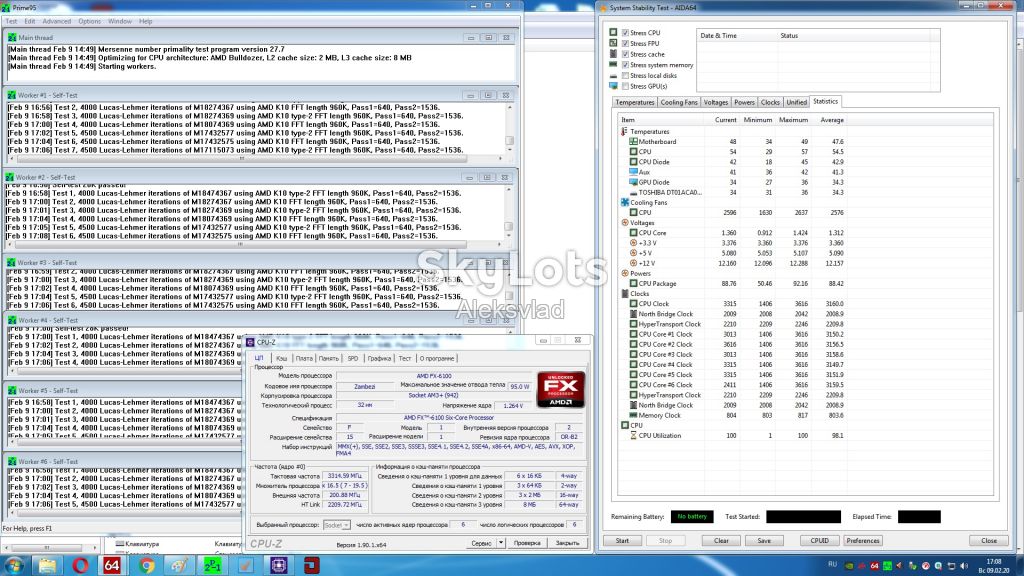Click the Worker #3 Self-Test window icon
This screenshot has width=1024, height=576.
(11, 263)
